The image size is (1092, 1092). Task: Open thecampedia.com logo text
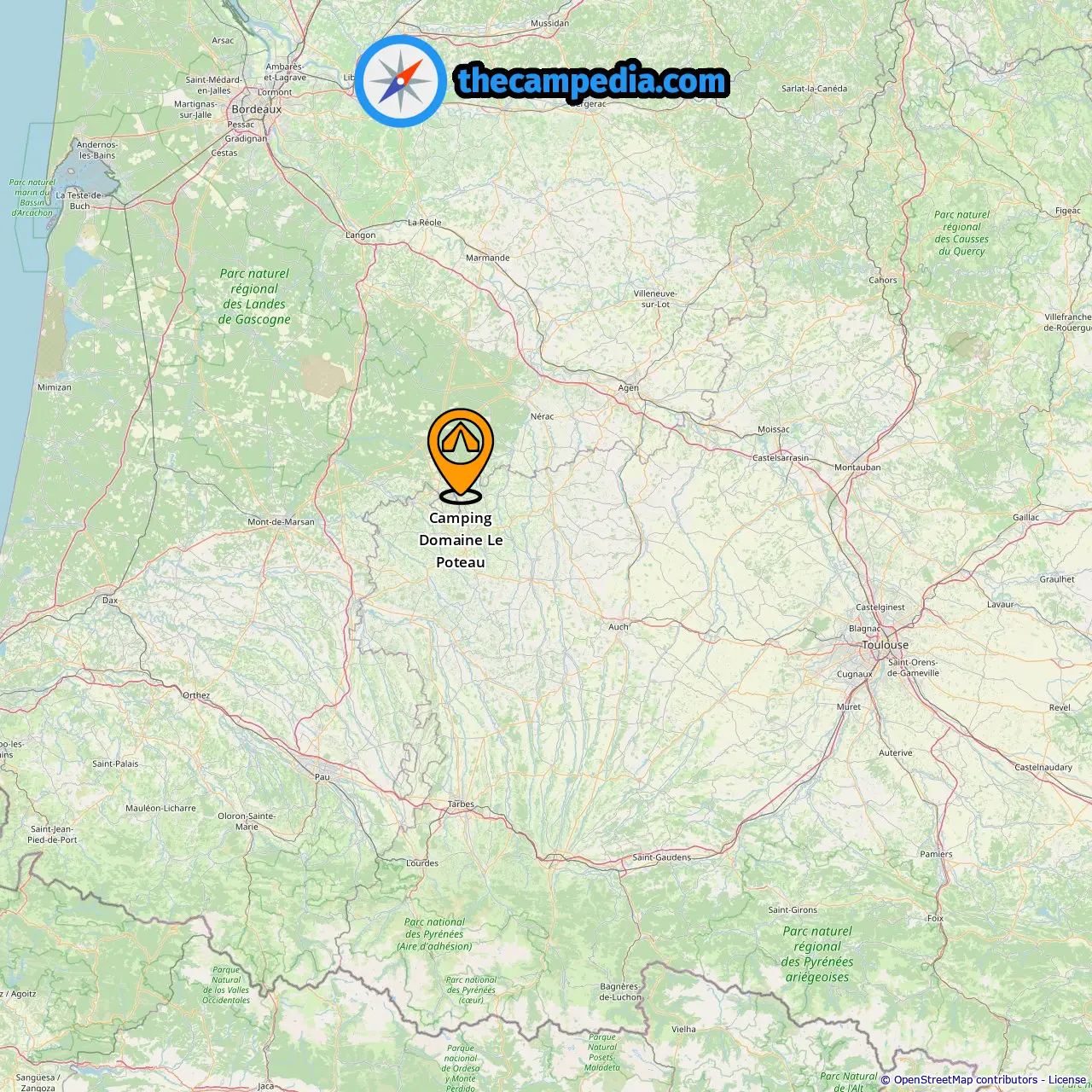coord(592,81)
